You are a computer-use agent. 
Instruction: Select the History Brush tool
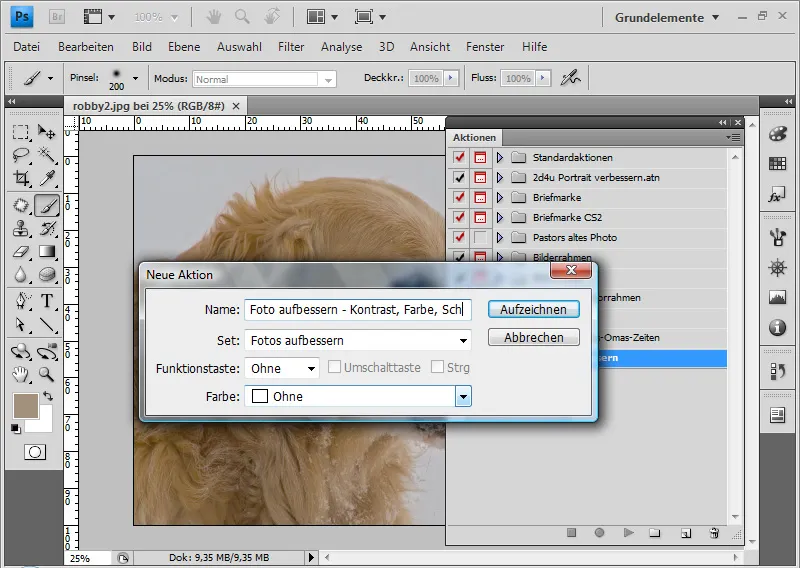click(x=47, y=228)
